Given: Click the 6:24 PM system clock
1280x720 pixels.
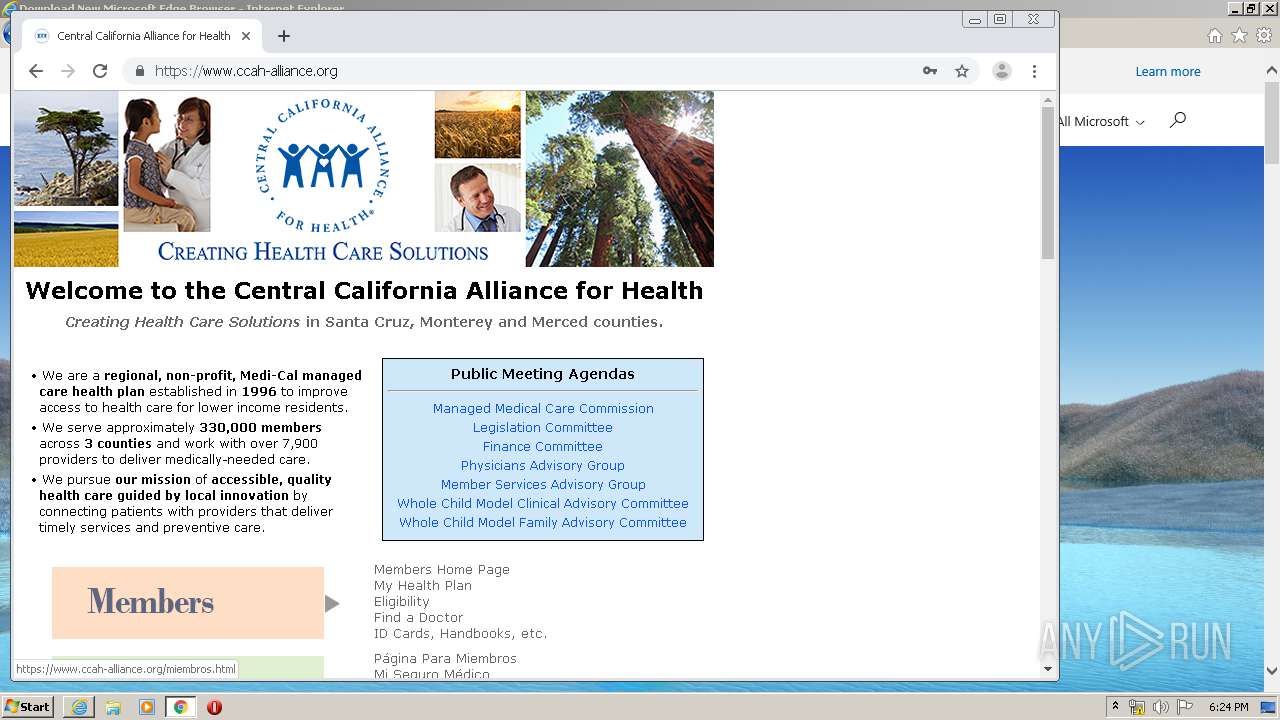Looking at the screenshot, I should point(1228,707).
